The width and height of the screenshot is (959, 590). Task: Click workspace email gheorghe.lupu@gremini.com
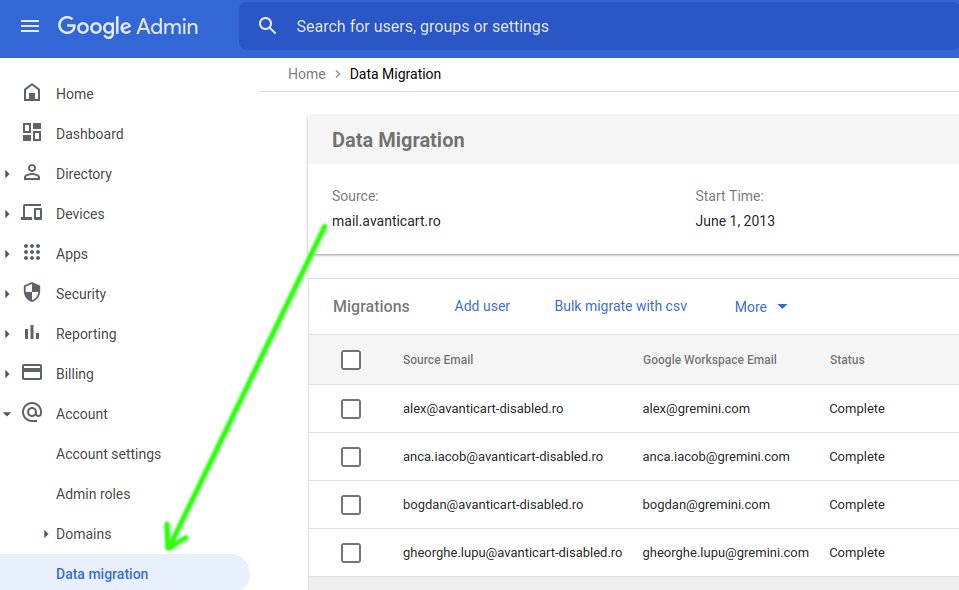pyautogui.click(x=725, y=553)
